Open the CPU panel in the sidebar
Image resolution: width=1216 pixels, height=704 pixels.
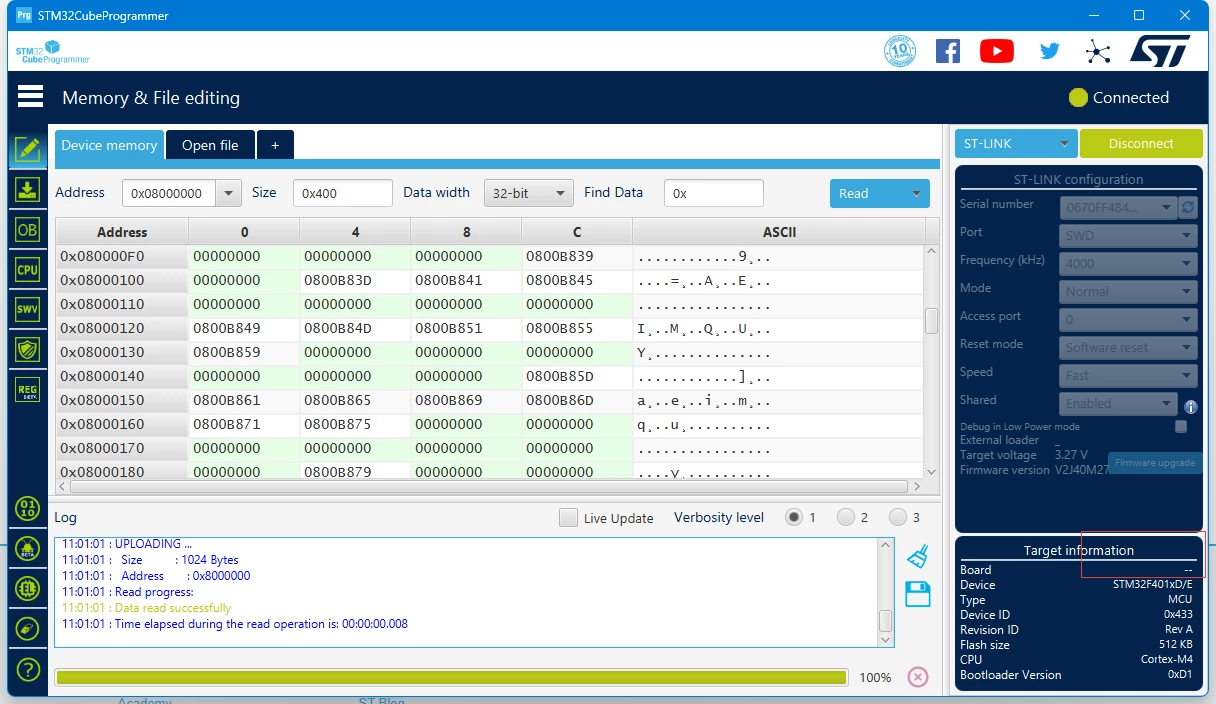(x=28, y=270)
